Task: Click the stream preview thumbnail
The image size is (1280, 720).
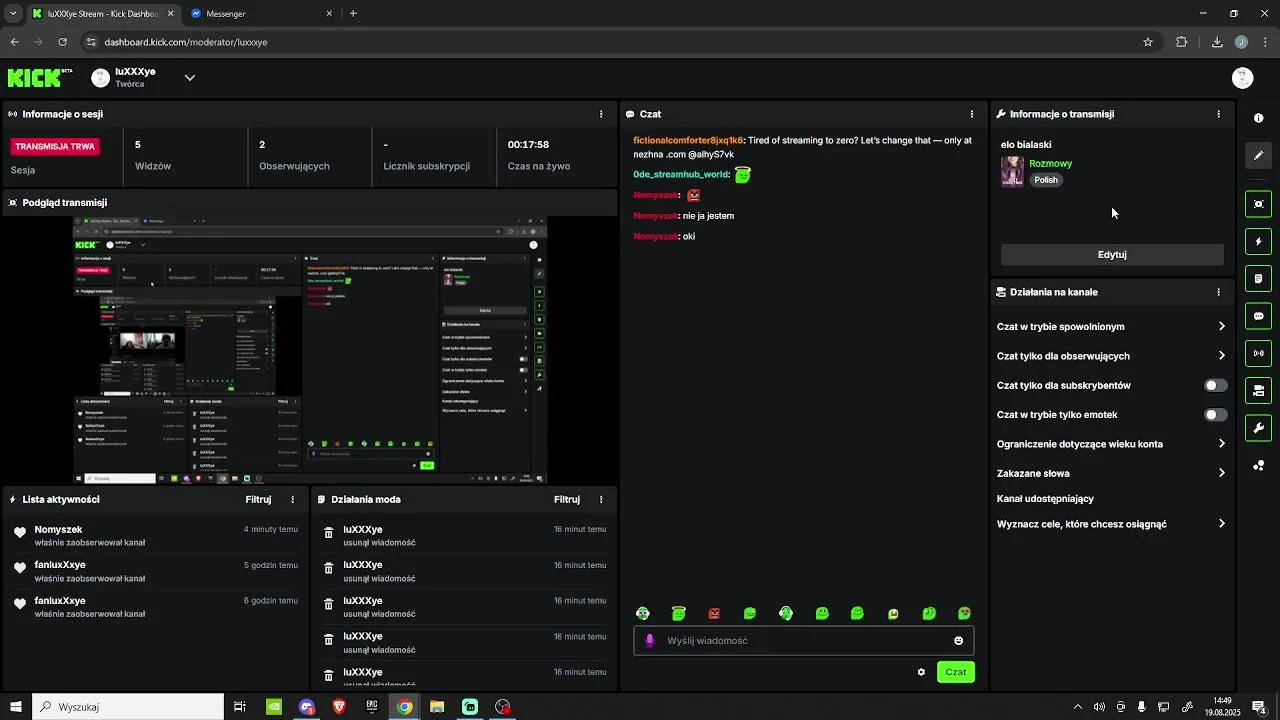Action: [x=310, y=350]
